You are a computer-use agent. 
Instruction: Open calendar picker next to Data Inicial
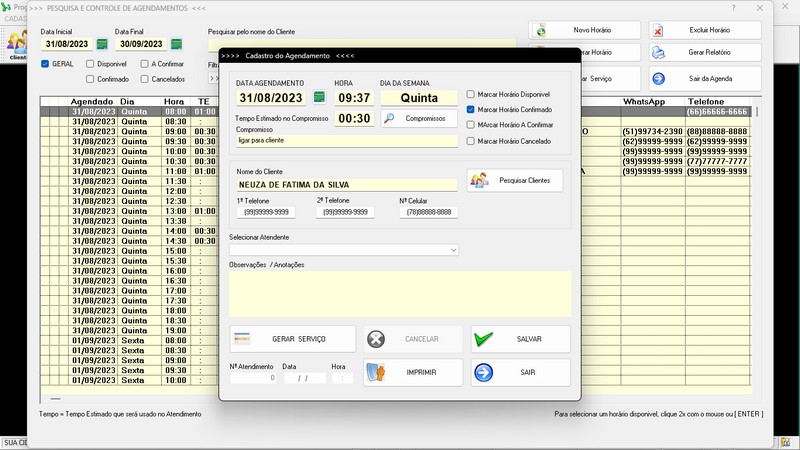pyautogui.click(x=102, y=44)
